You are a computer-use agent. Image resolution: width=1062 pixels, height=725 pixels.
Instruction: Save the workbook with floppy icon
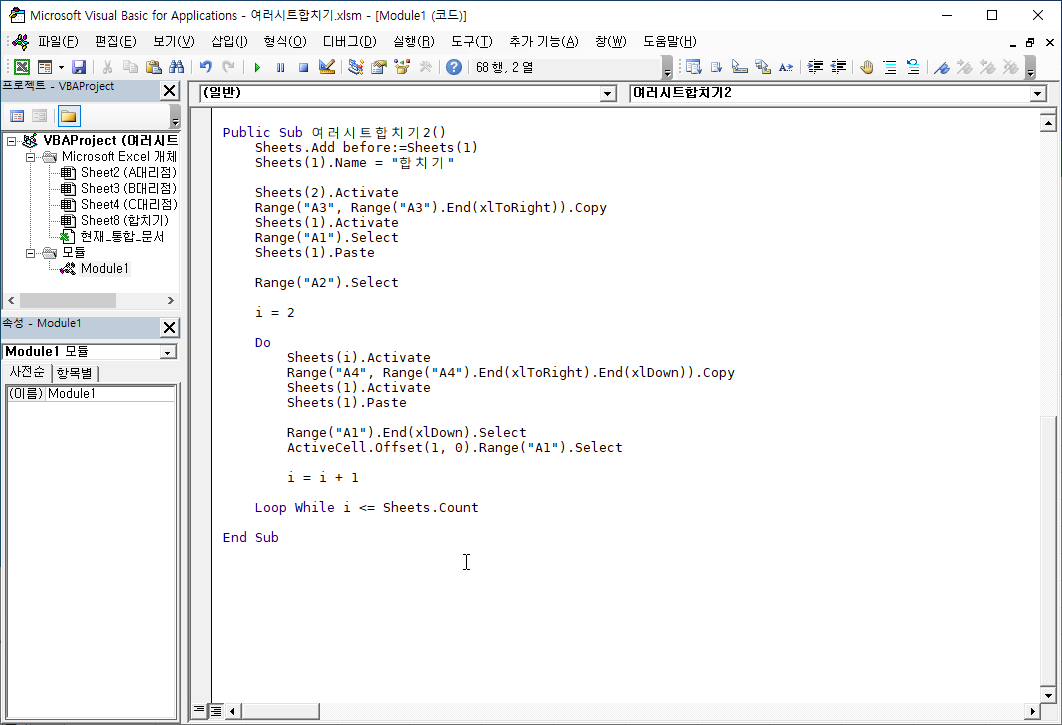click(79, 67)
